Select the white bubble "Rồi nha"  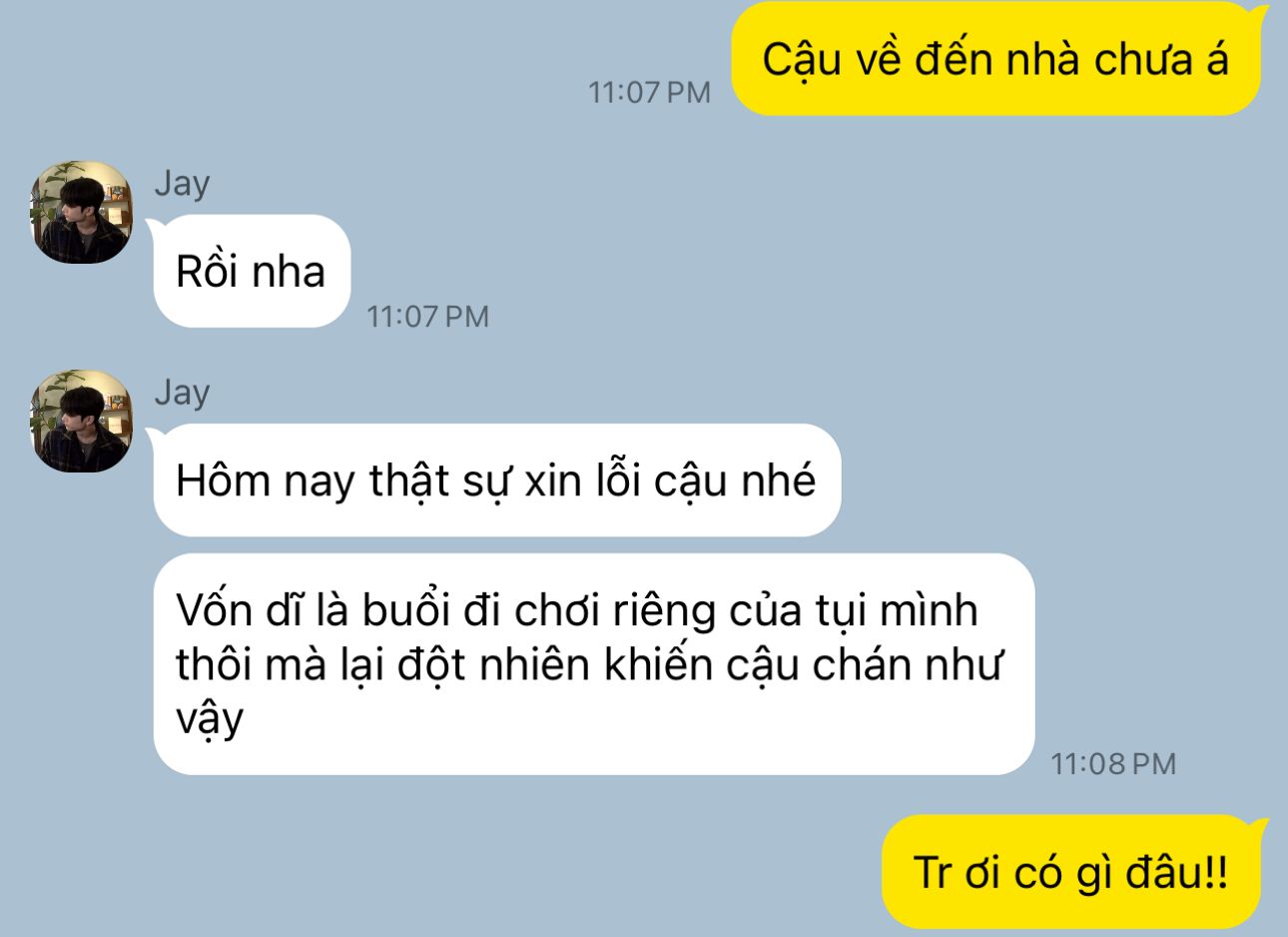[252, 271]
